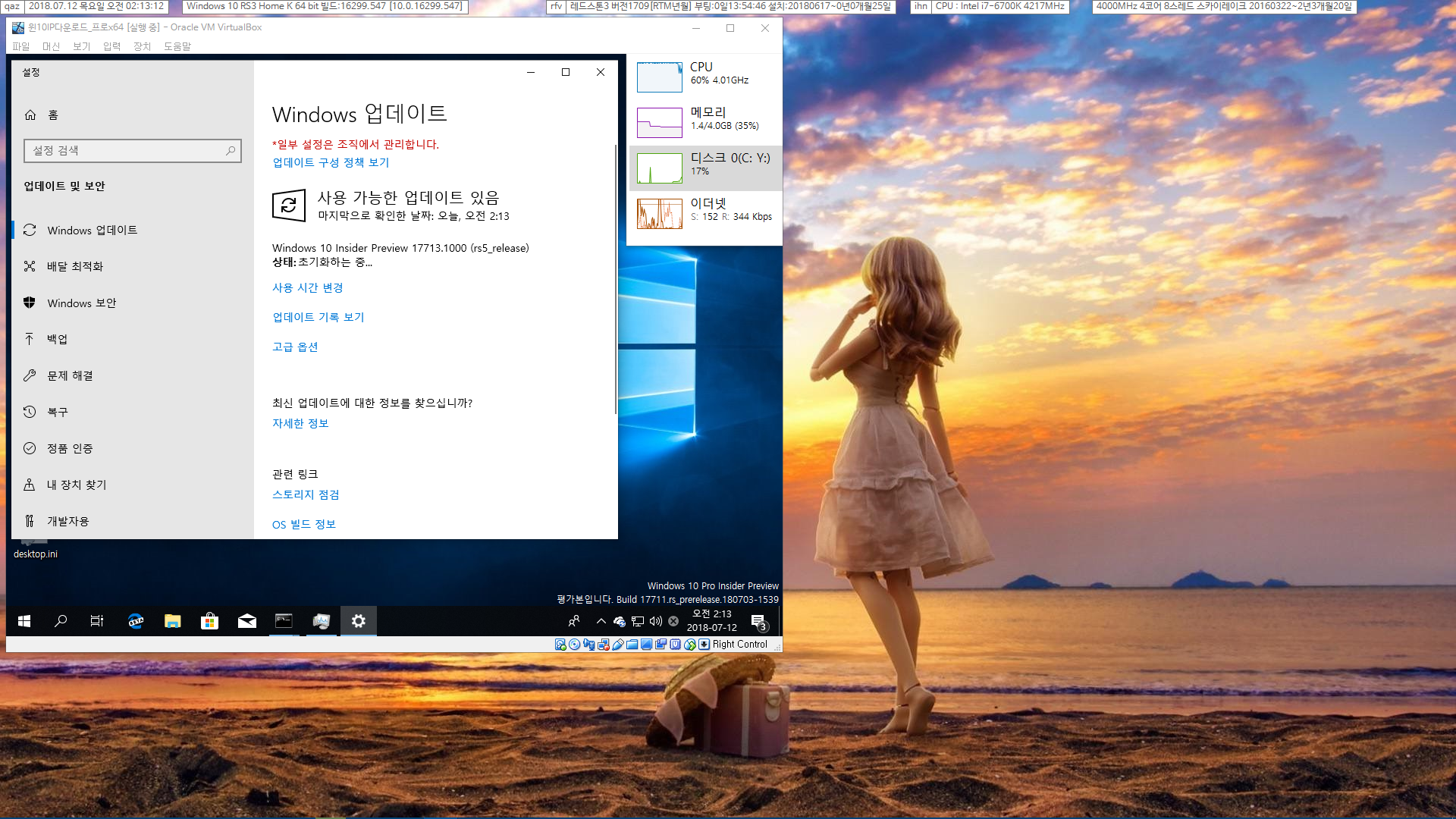Viewport: 1456px width, 819px height.
Task: Open VirtualBox 입력 menu
Action: 111,46
